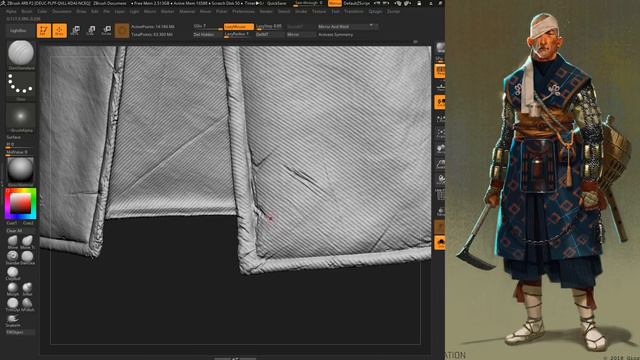Screen dimensions: 640x360
Task: Open the Document menu
Action: tap(62, 11)
